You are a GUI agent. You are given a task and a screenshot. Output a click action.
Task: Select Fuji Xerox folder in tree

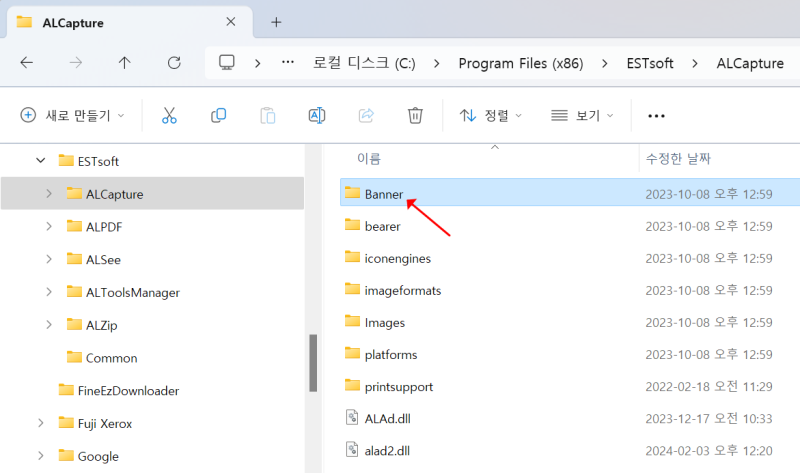pyautogui.click(x=105, y=424)
